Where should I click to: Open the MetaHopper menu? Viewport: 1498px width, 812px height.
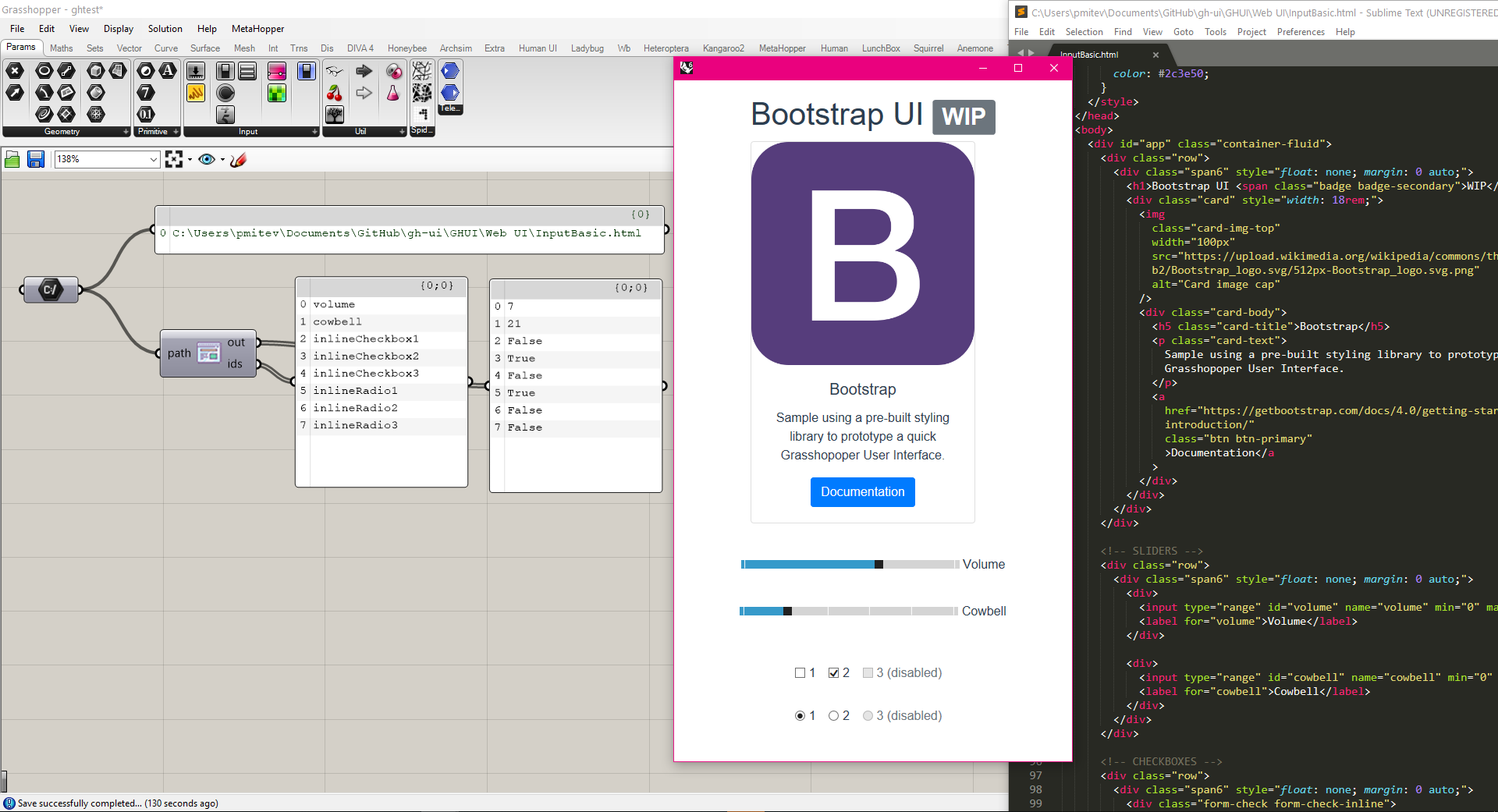[257, 29]
